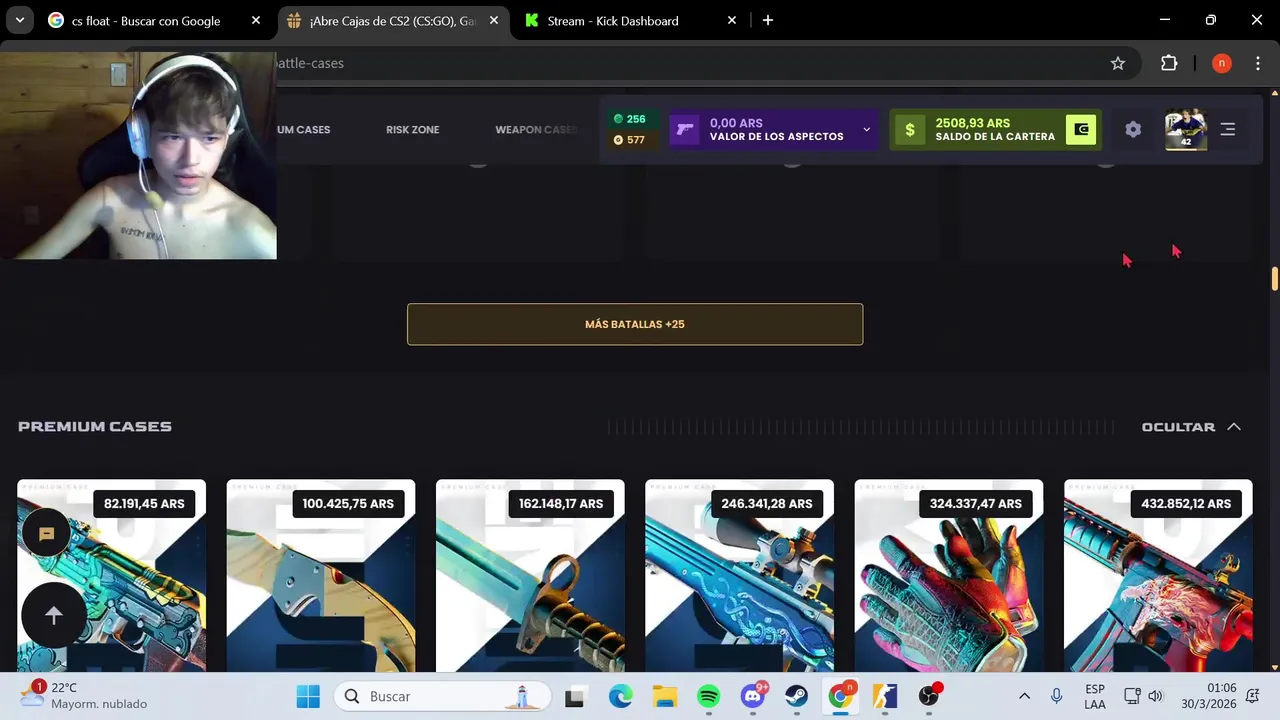Image resolution: width=1280 pixels, height=720 pixels.
Task: Open the 162.148,17 ARS case
Action: [x=530, y=576]
